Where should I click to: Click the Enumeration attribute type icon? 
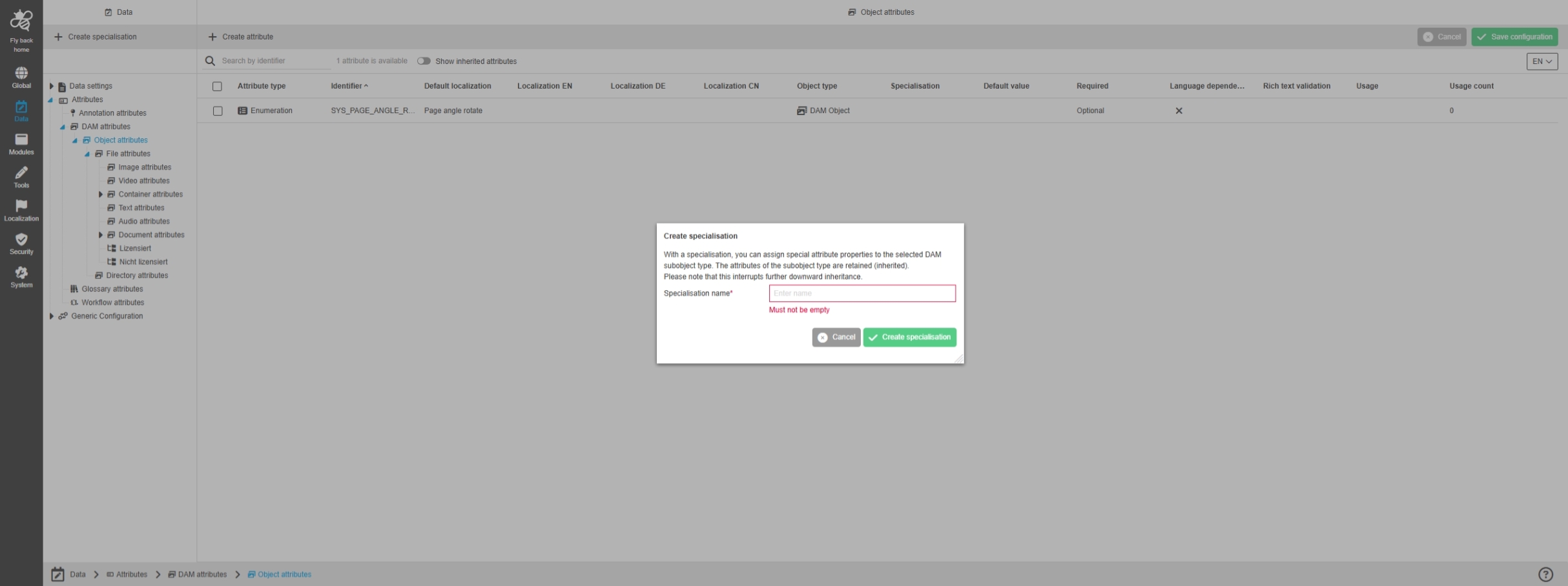[243, 110]
